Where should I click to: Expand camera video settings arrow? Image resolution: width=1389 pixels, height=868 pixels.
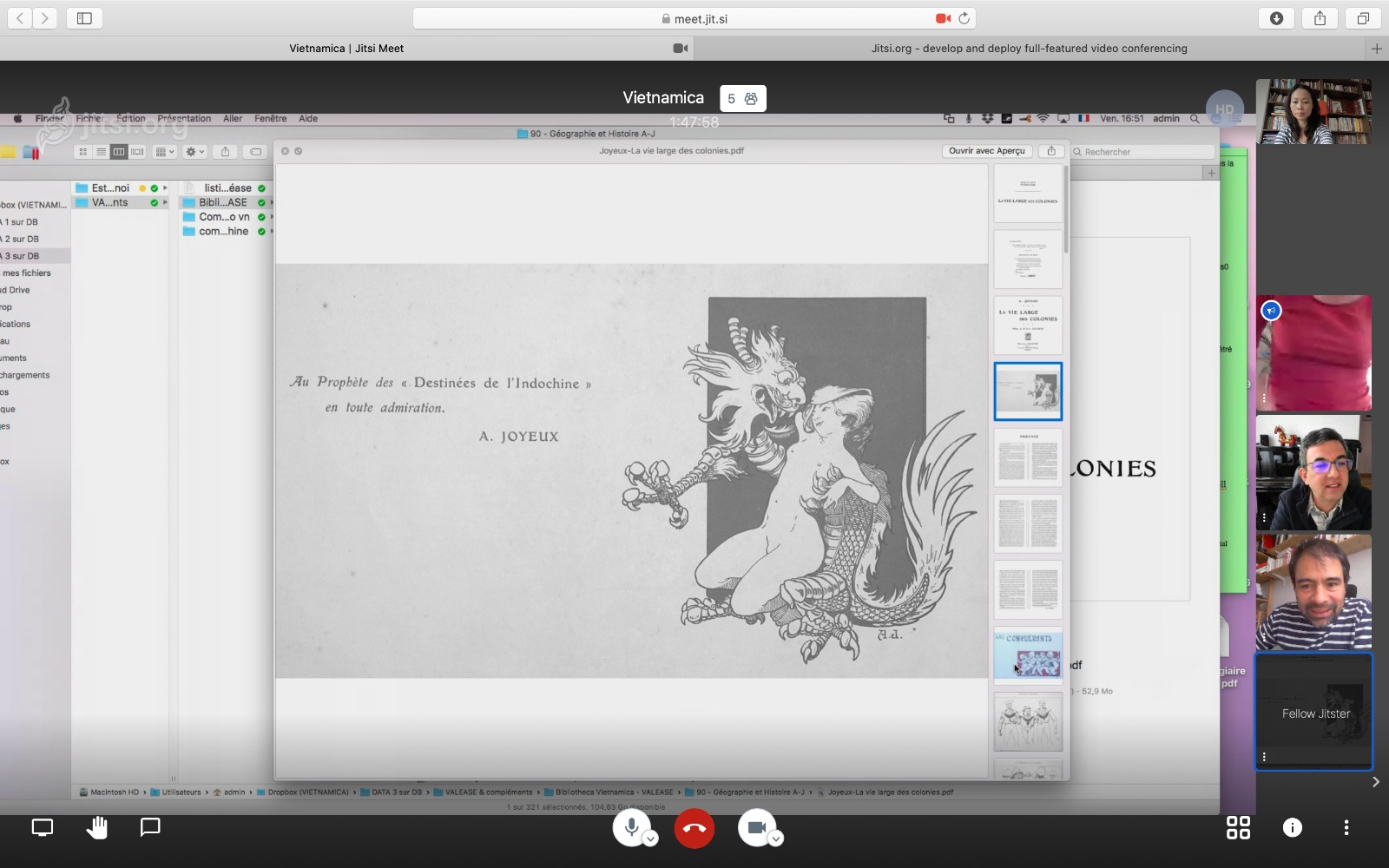776,838
